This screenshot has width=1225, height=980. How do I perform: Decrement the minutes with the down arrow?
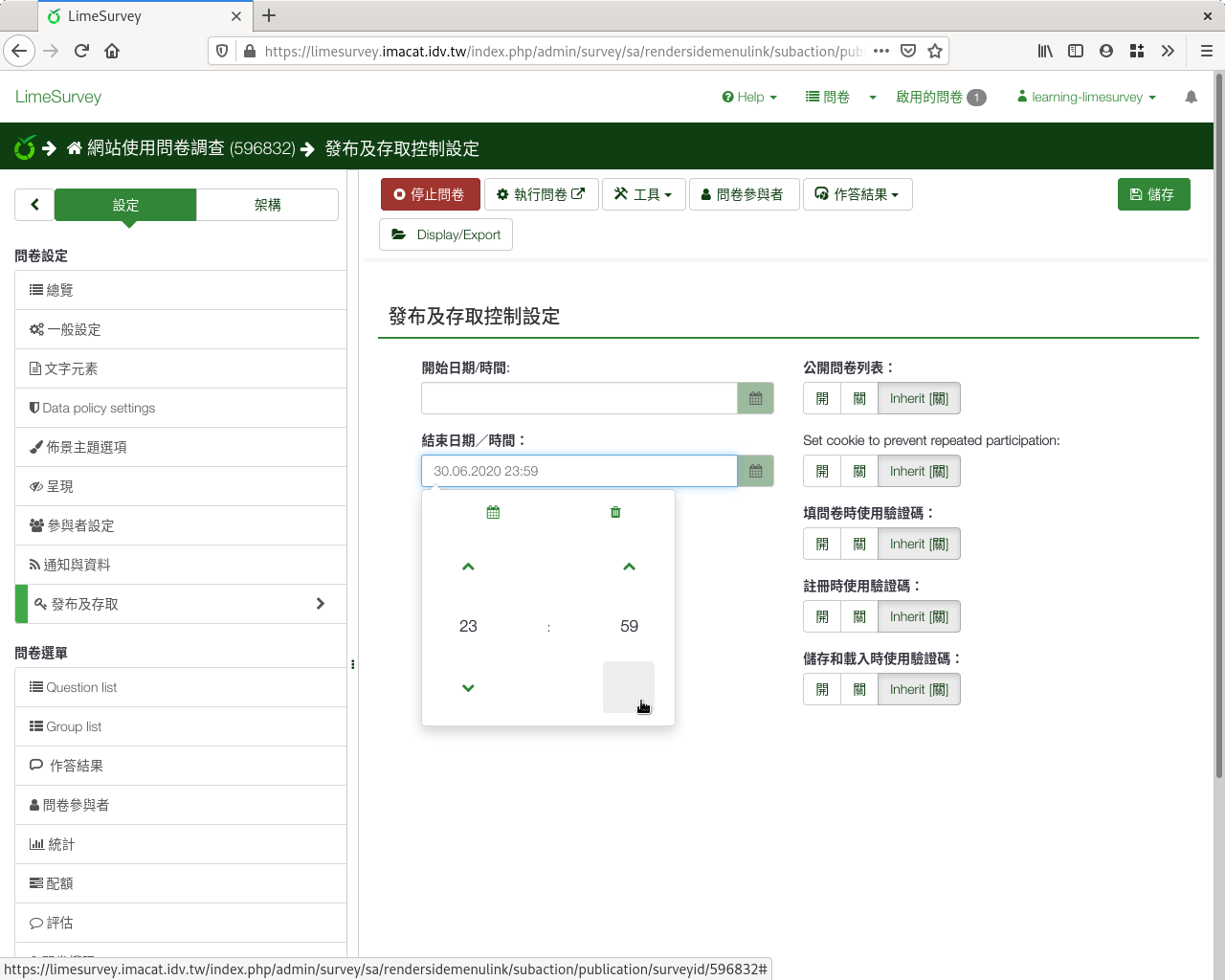(629, 687)
